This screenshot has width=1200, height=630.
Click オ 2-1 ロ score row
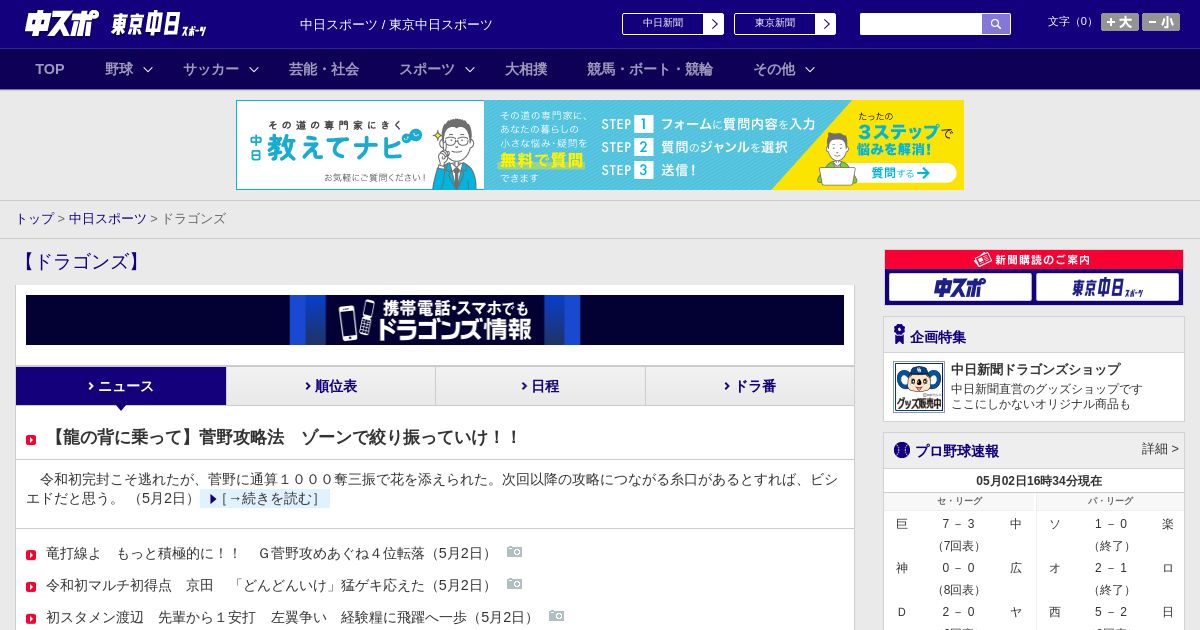(1111, 568)
